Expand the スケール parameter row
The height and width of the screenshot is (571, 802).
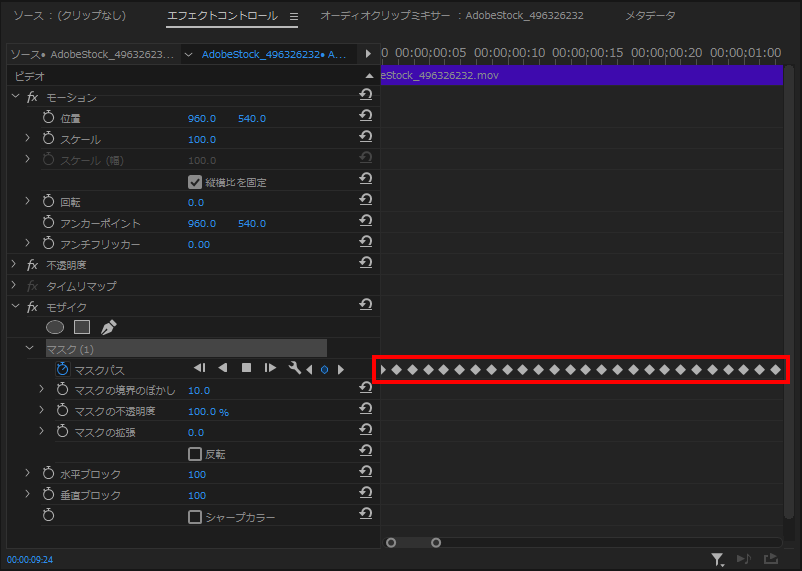[28, 138]
